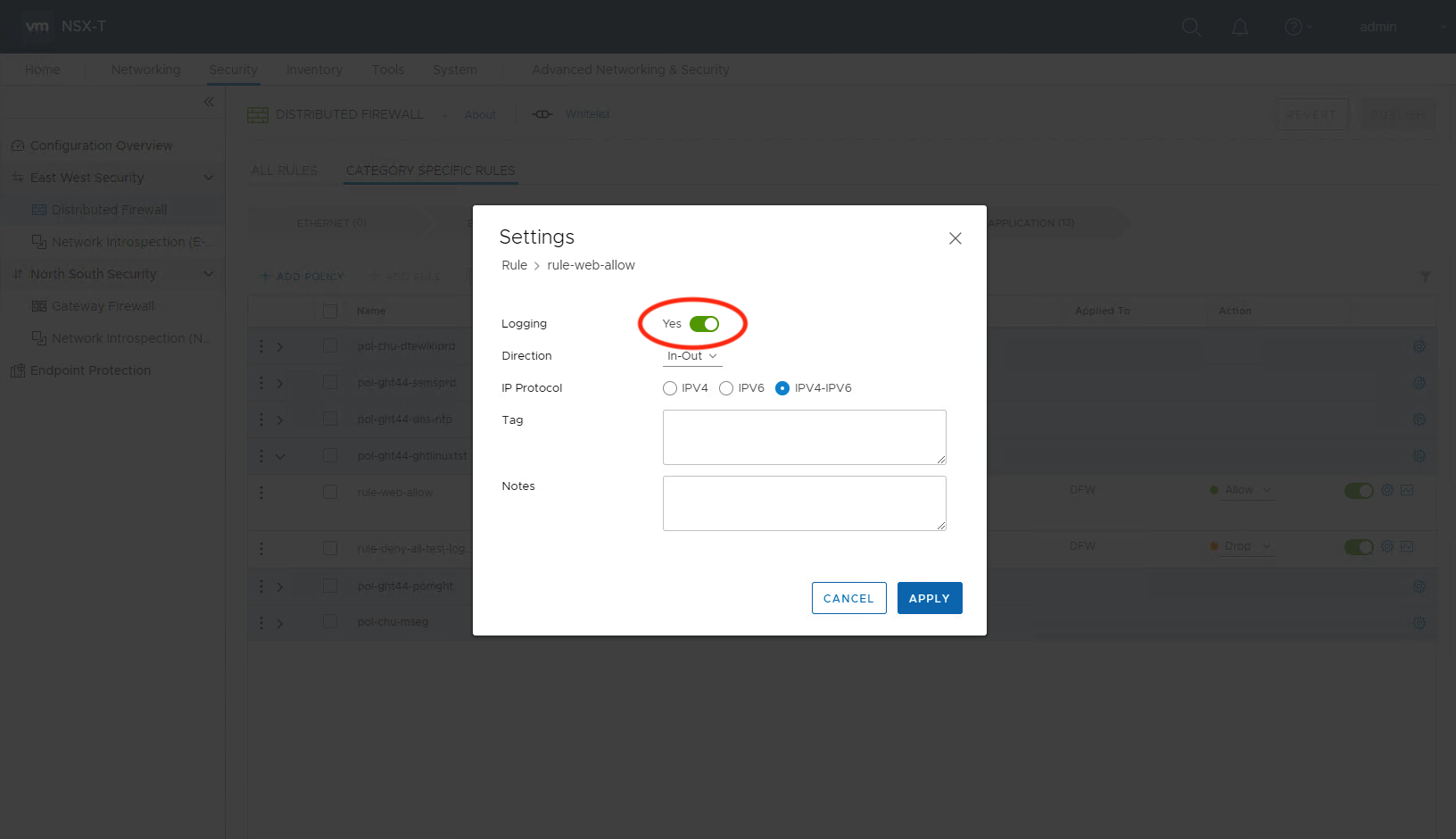1456x839 pixels.
Task: Click statistics graph icon on rule-deny-all-test-log row
Action: (1407, 546)
